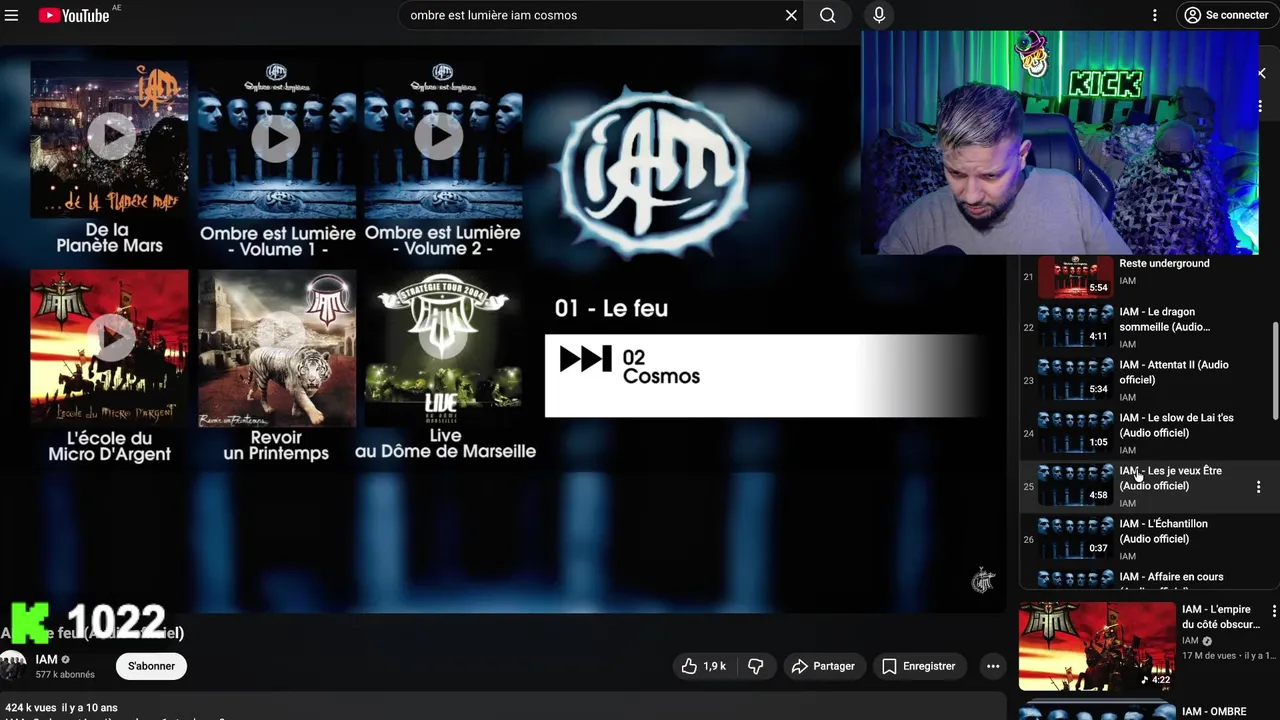Click the playlist panel scrollbar

(1275, 370)
